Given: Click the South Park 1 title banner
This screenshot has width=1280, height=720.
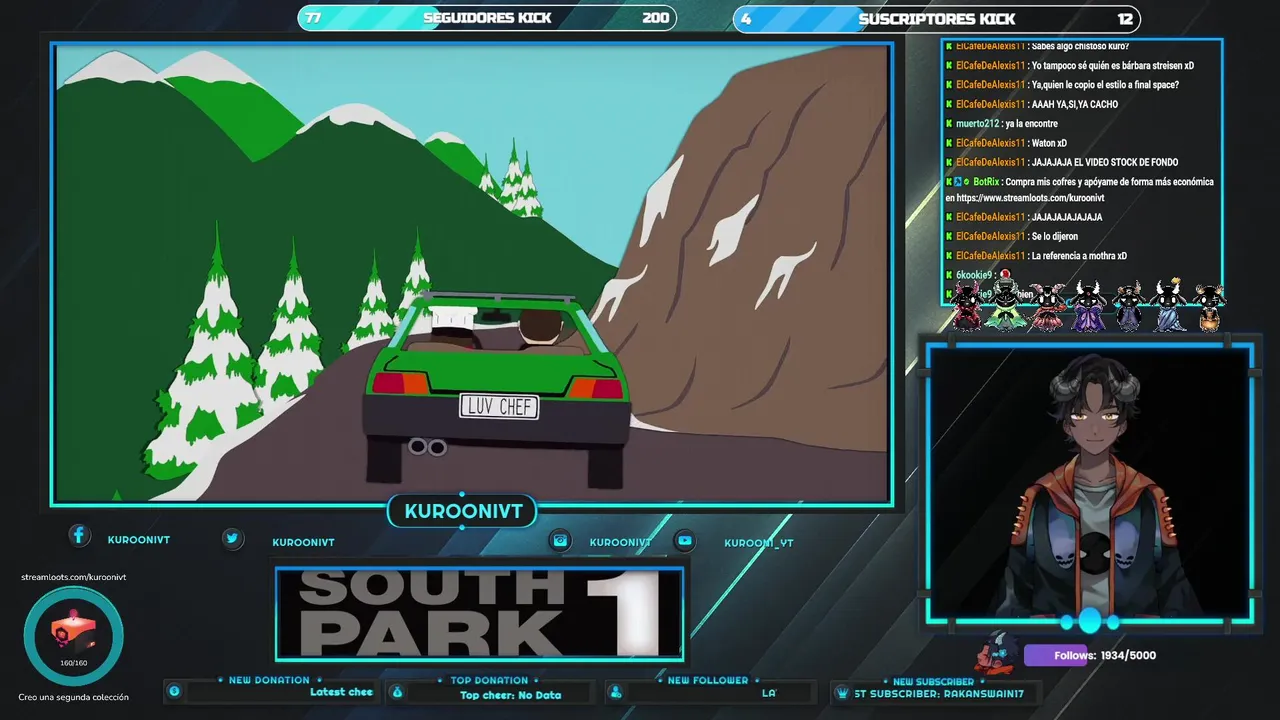Looking at the screenshot, I should 480,614.
